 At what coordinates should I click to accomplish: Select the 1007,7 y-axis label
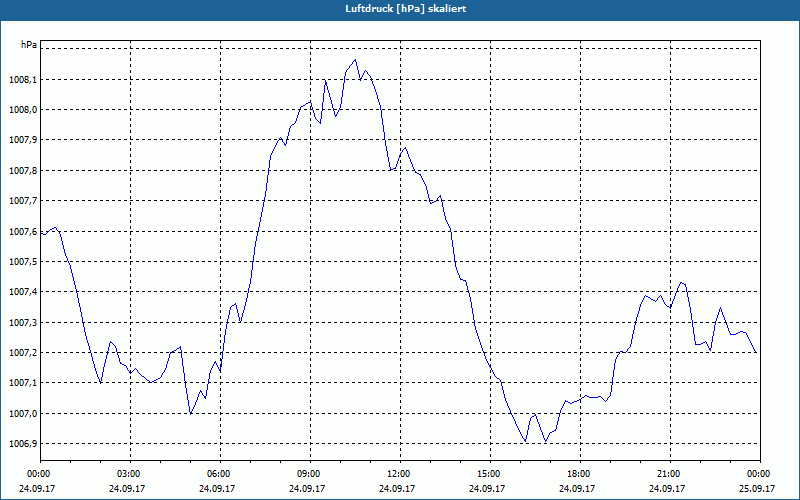pyautogui.click(x=23, y=201)
